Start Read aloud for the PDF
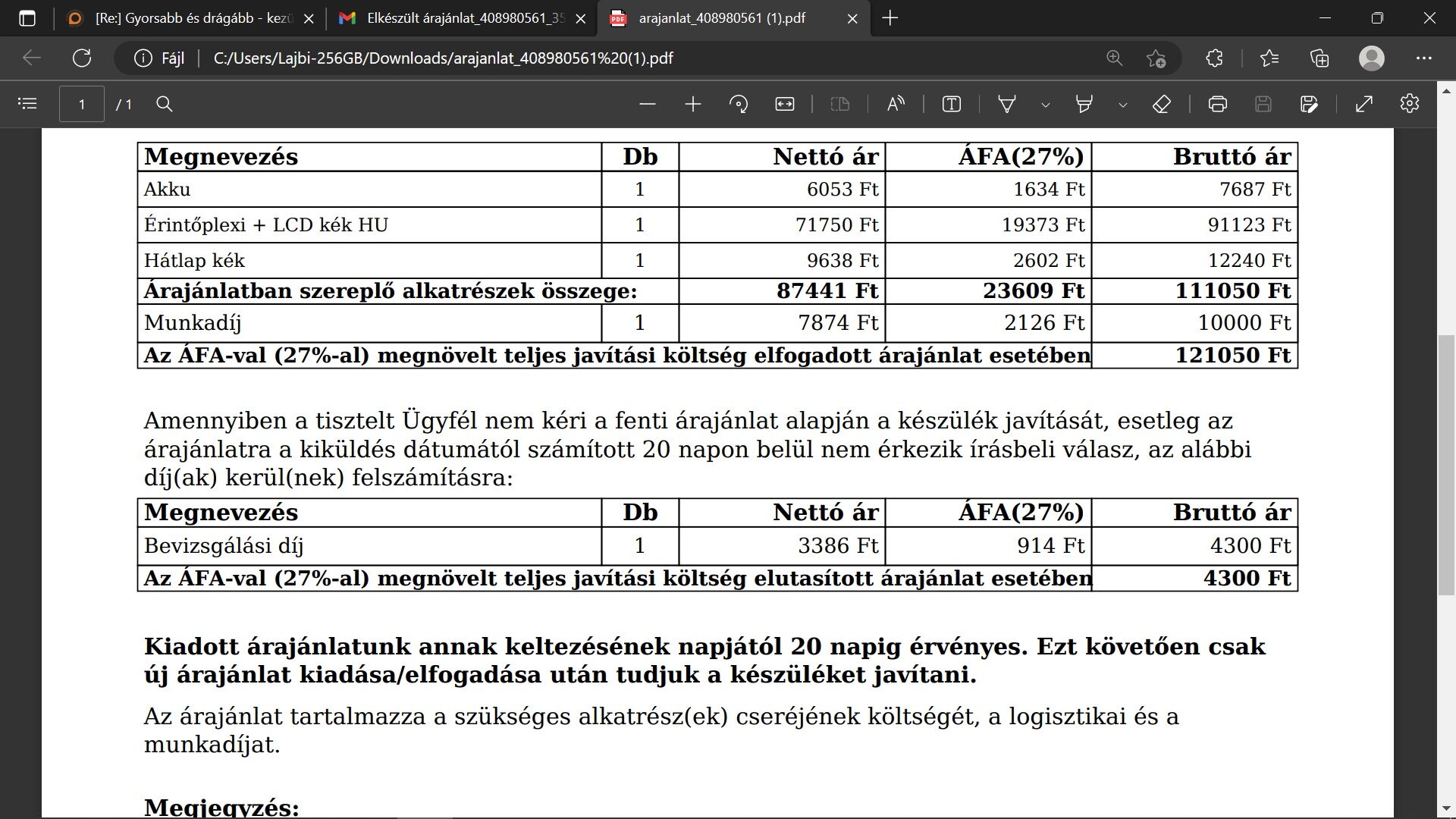Screen dimensions: 1456x819 pos(896,104)
